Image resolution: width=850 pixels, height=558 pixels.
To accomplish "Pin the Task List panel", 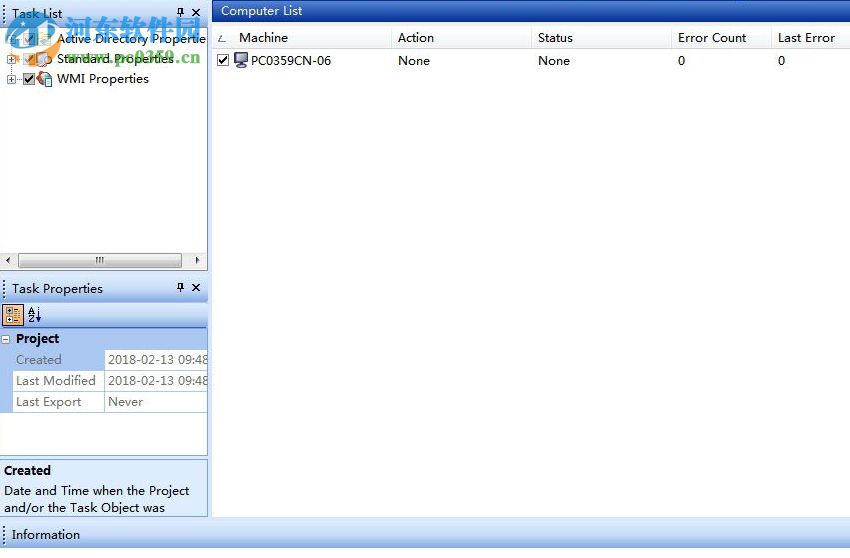I will 181,12.
